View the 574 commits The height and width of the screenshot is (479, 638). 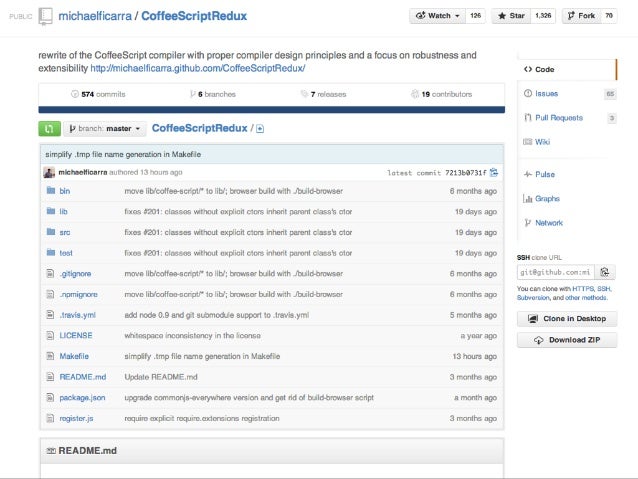98,94
